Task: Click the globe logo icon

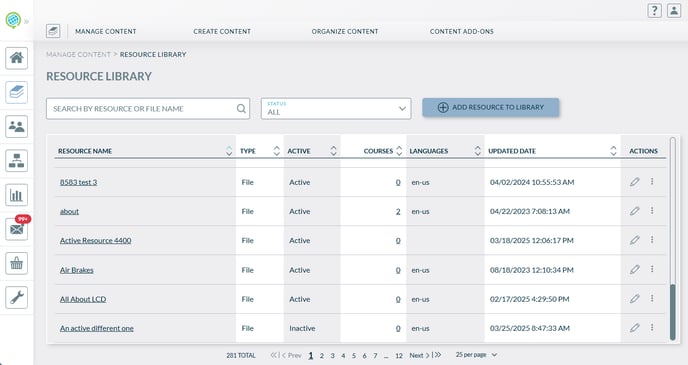Action: pyautogui.click(x=13, y=20)
